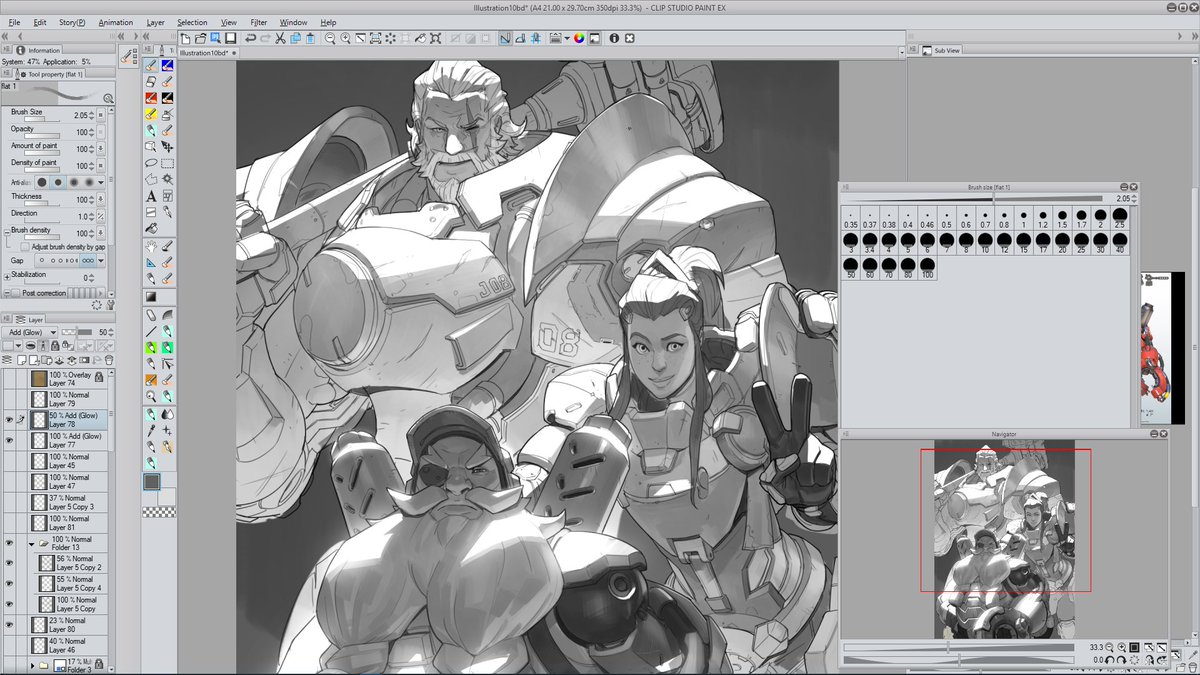Toggle visibility of Layer 77
Image resolution: width=1200 pixels, height=675 pixels.
pos(8,440)
